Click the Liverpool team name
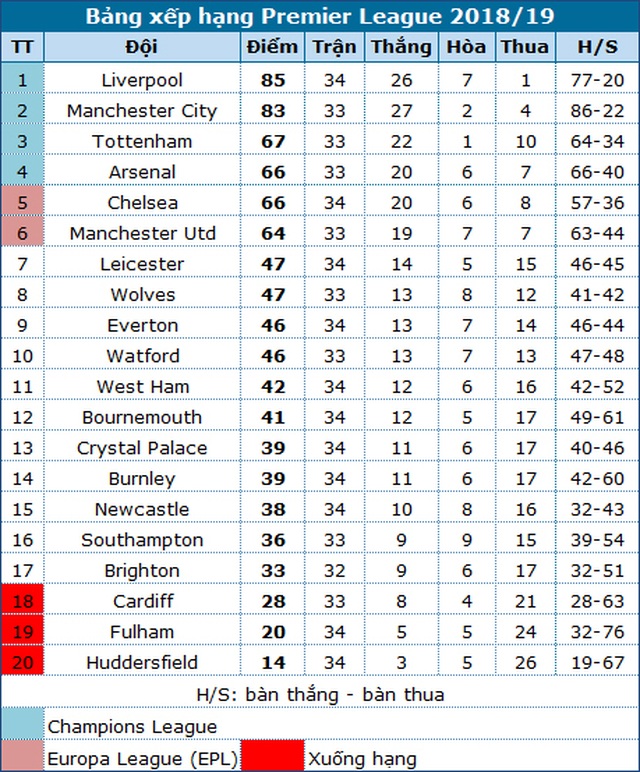Screen dimensions: 640x772 click(141, 79)
